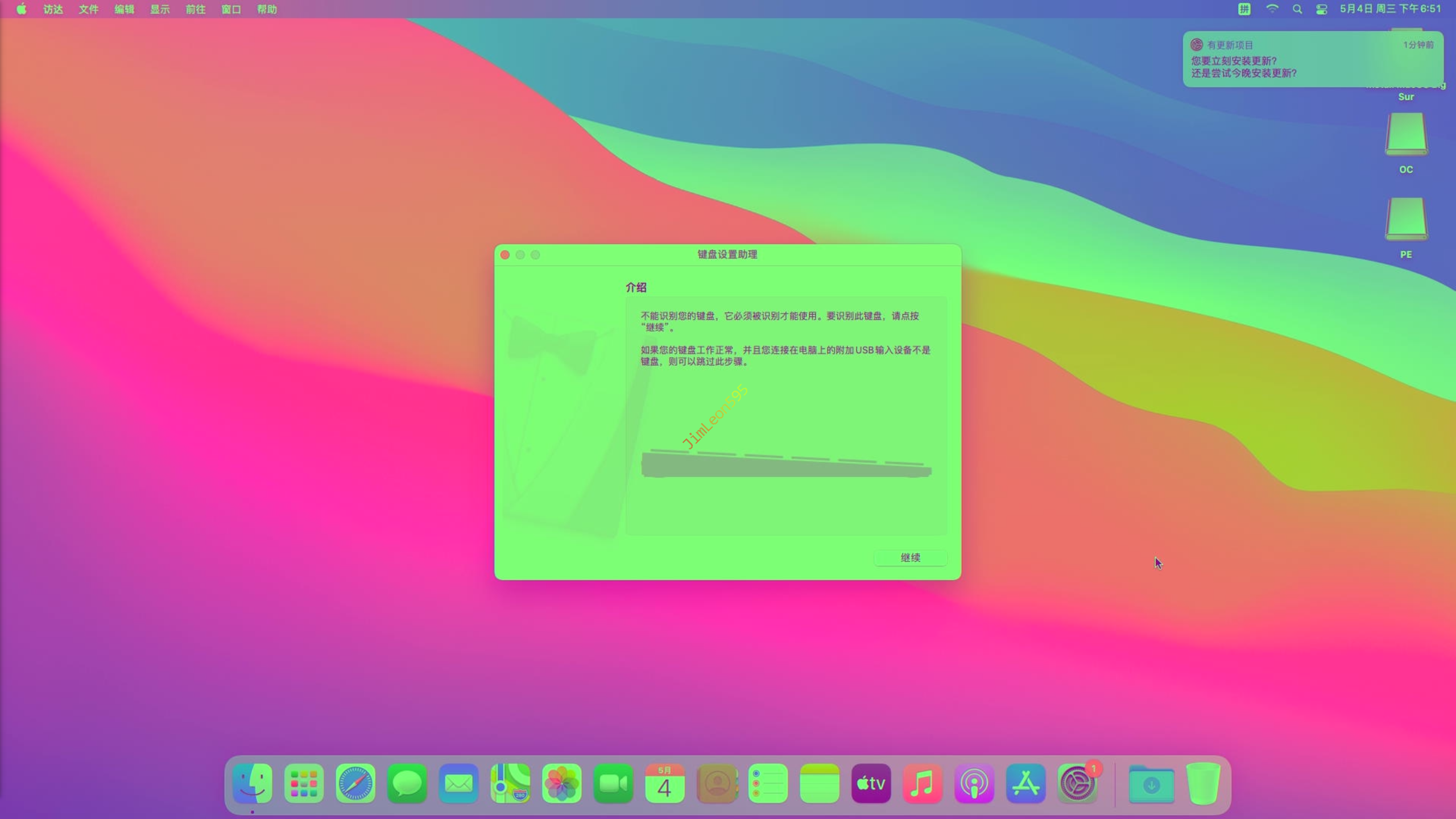Open Control Center in menu bar
The width and height of the screenshot is (1456, 819).
1321,9
